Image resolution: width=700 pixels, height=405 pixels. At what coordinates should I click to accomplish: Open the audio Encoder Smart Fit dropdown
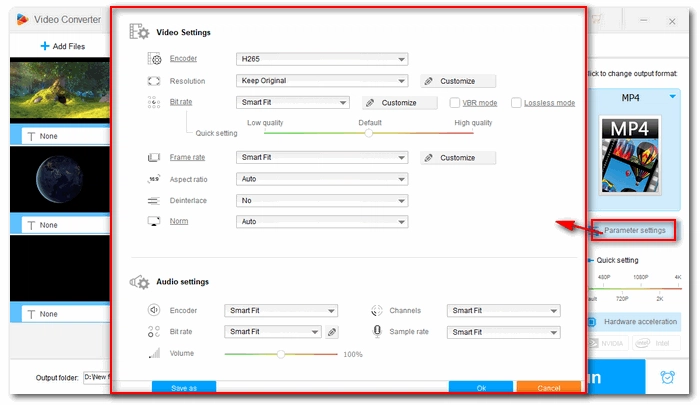(x=281, y=310)
